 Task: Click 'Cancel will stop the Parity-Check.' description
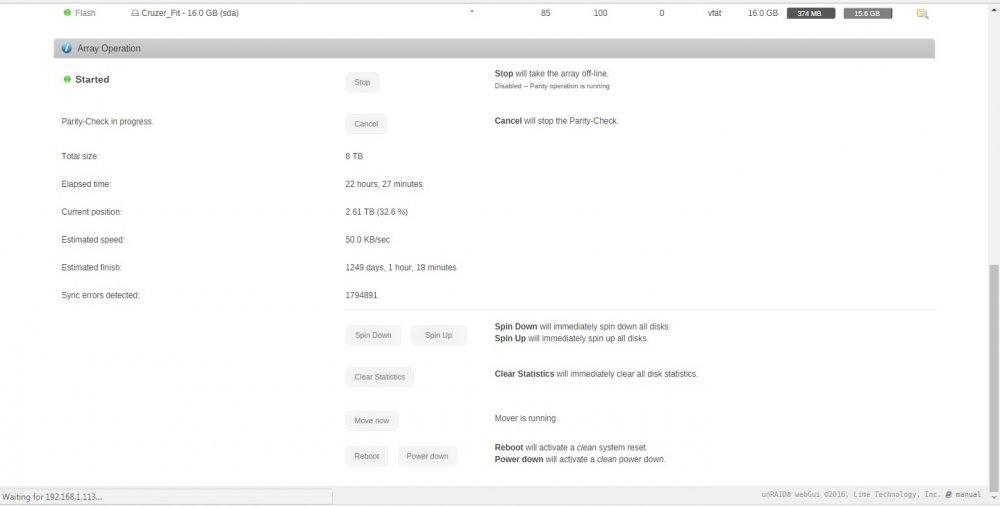click(x=556, y=121)
